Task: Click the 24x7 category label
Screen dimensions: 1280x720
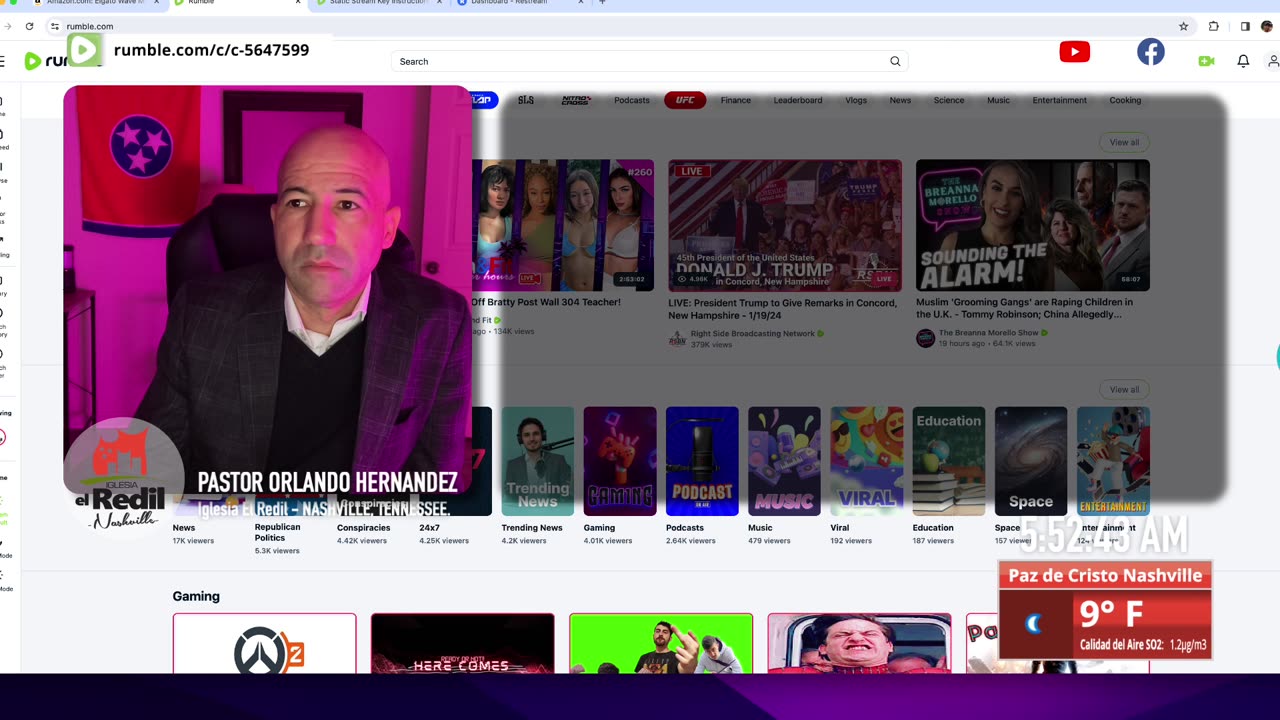Action: [x=430, y=528]
